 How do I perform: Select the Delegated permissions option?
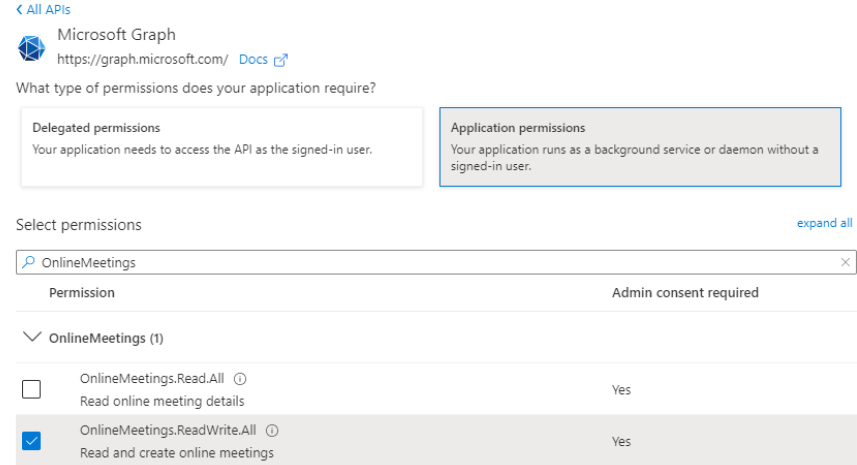[222, 146]
